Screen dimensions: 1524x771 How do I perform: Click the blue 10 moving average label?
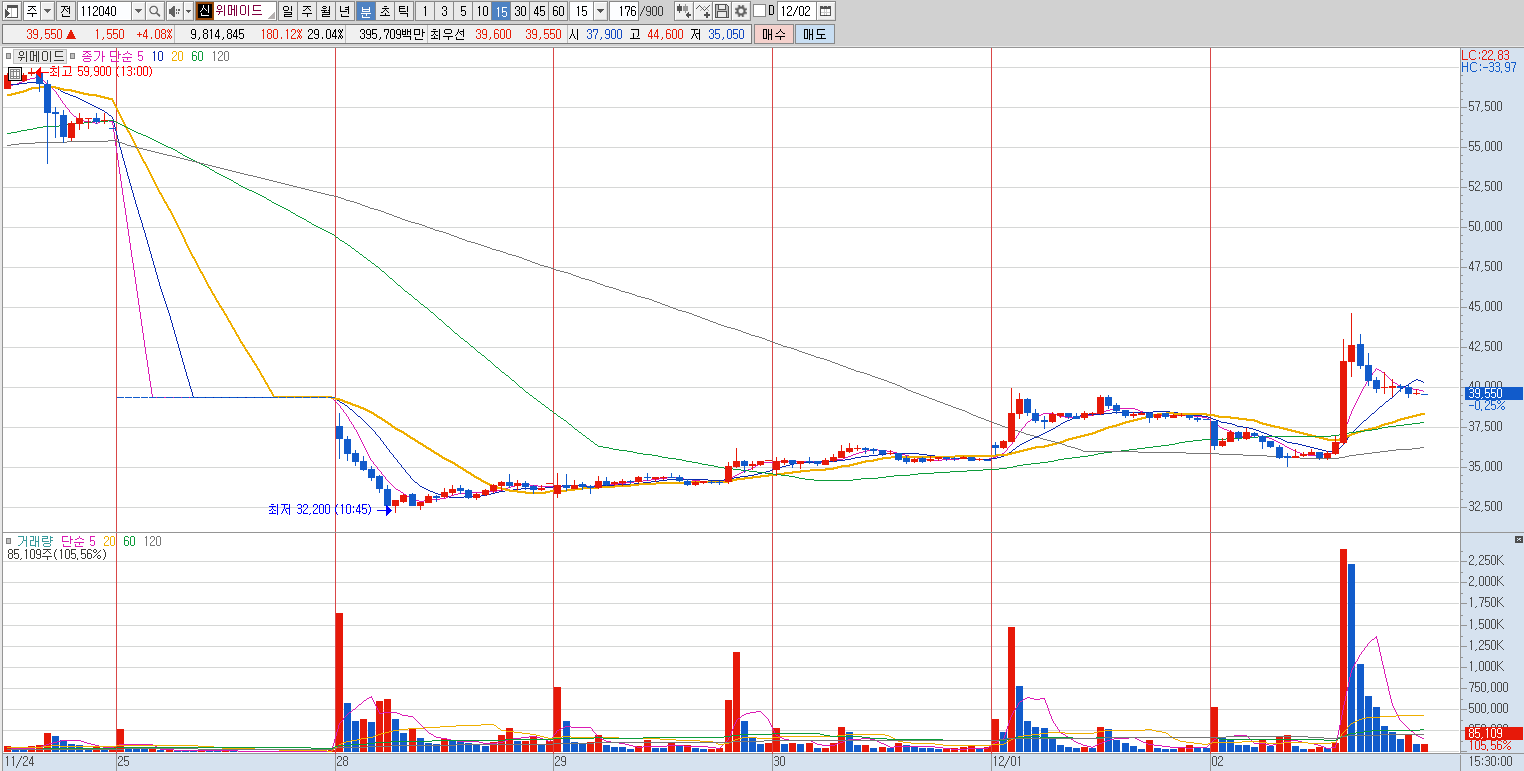[x=158, y=56]
